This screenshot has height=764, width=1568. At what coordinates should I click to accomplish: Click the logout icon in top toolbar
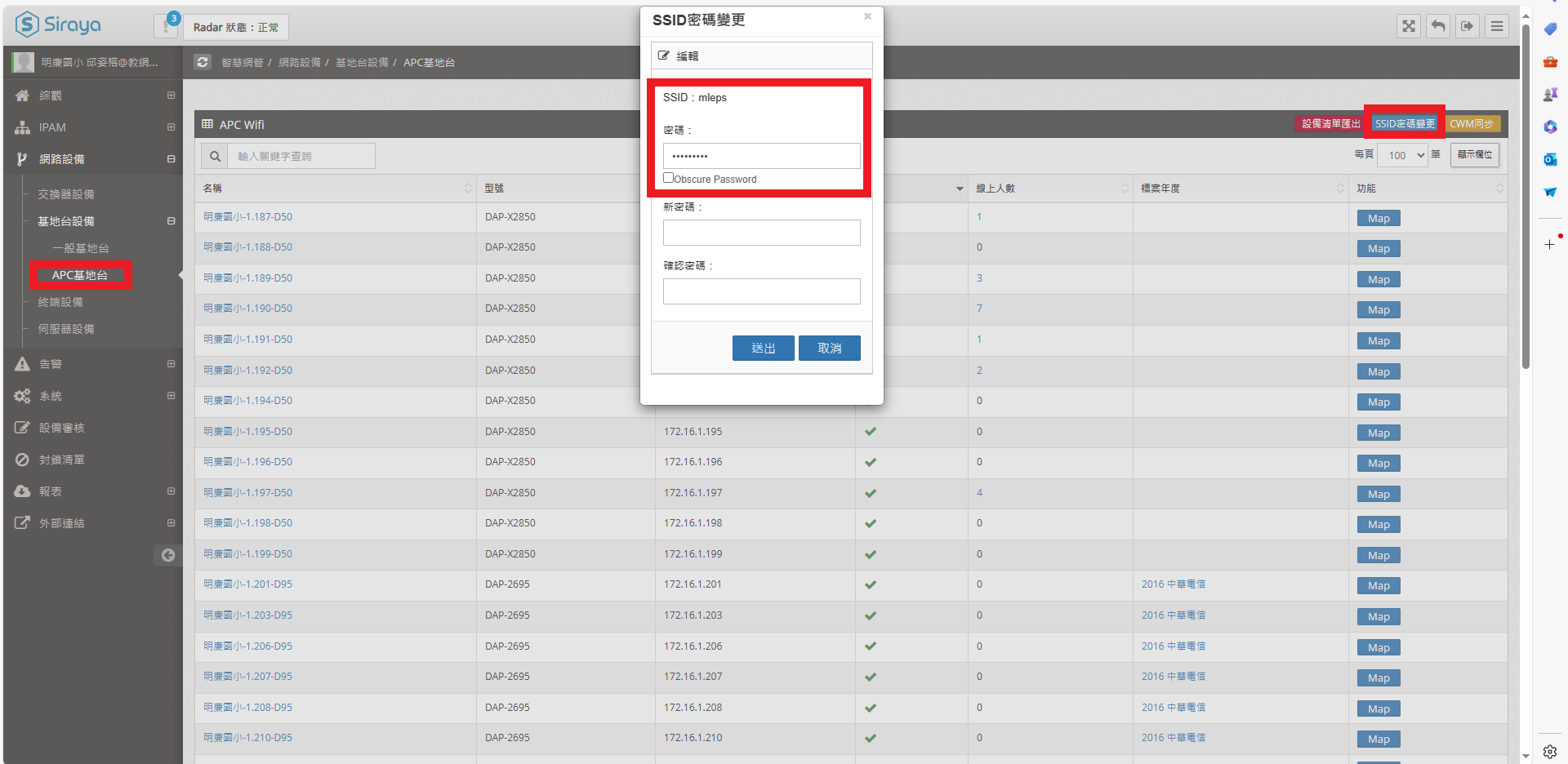pyautogui.click(x=1468, y=26)
